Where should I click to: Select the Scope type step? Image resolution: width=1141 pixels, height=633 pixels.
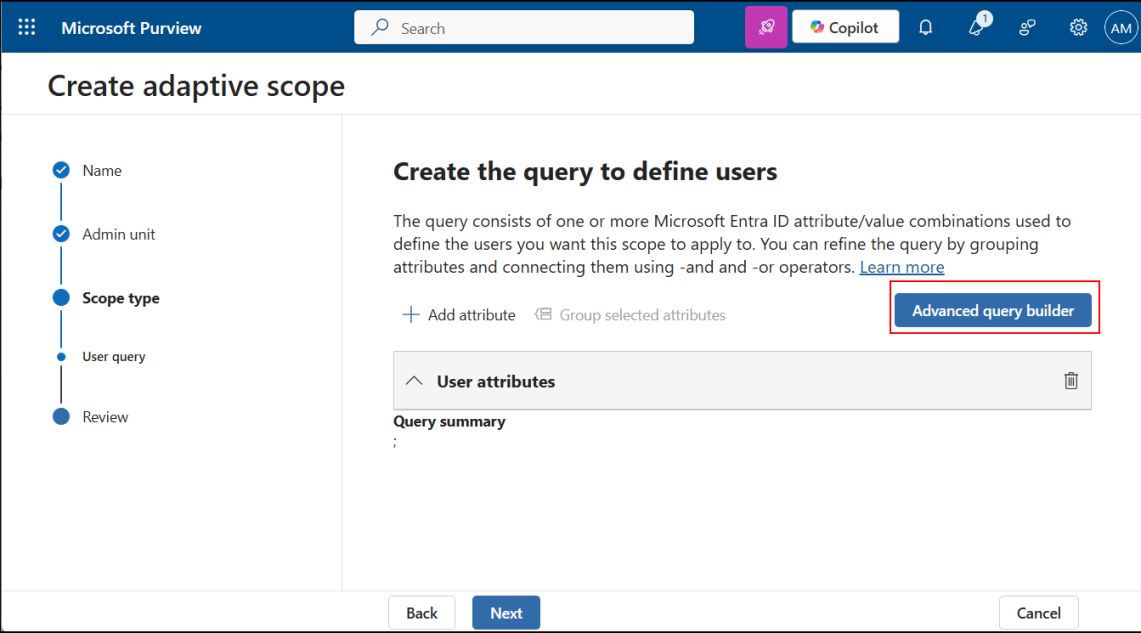(106, 298)
